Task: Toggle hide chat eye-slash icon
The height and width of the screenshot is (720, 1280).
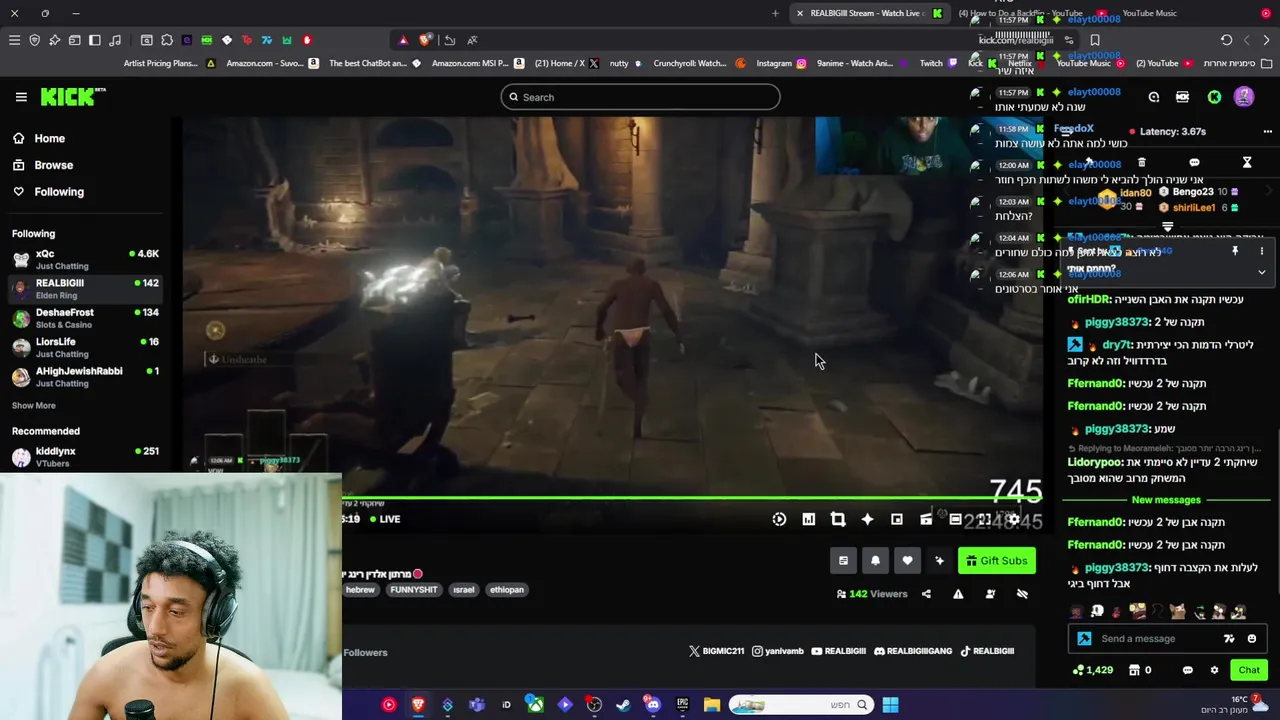Action: click(1022, 594)
